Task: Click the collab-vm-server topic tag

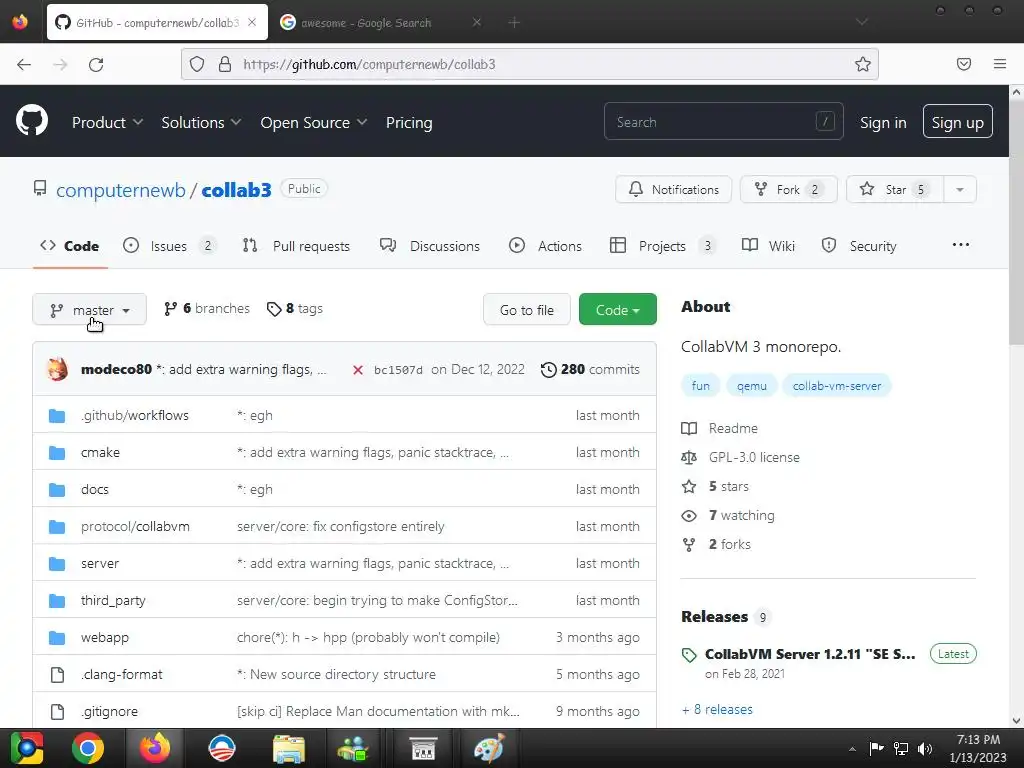Action: (837, 386)
